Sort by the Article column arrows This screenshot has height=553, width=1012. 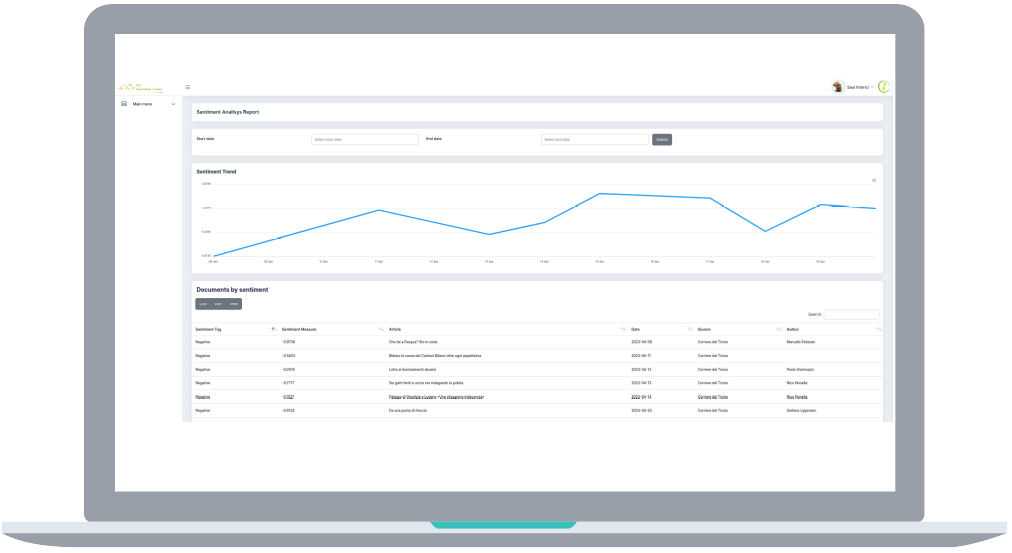[x=623, y=330]
